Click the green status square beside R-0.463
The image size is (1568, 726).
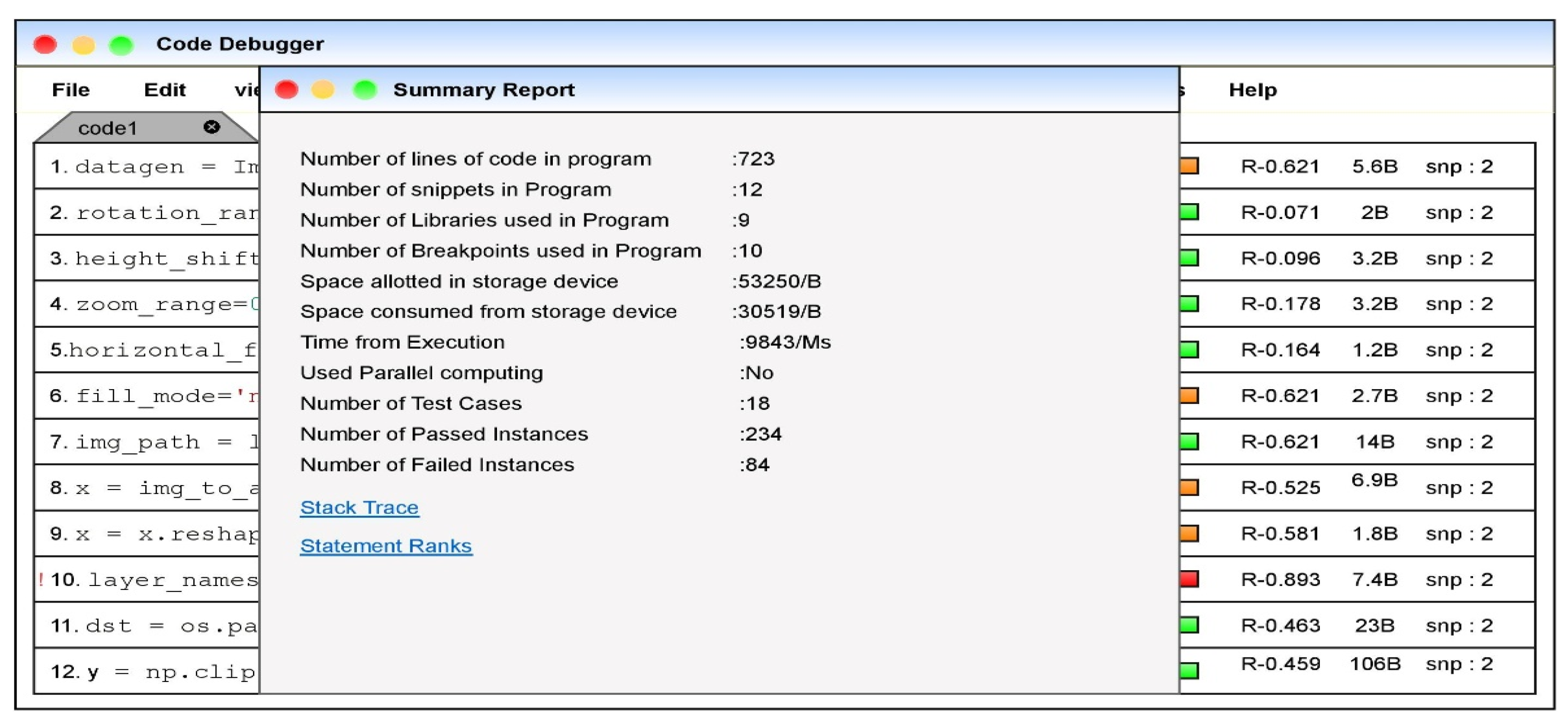point(1189,625)
